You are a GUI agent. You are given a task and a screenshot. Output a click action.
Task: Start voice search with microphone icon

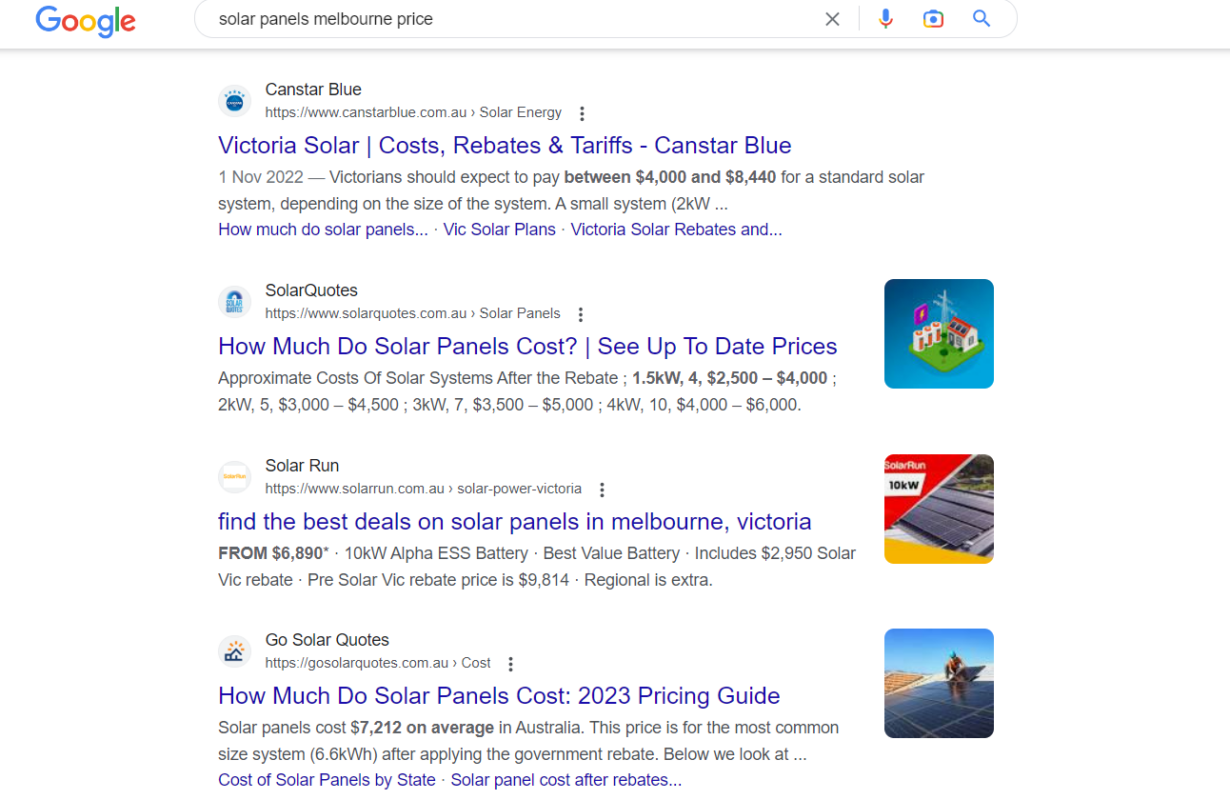(885, 19)
